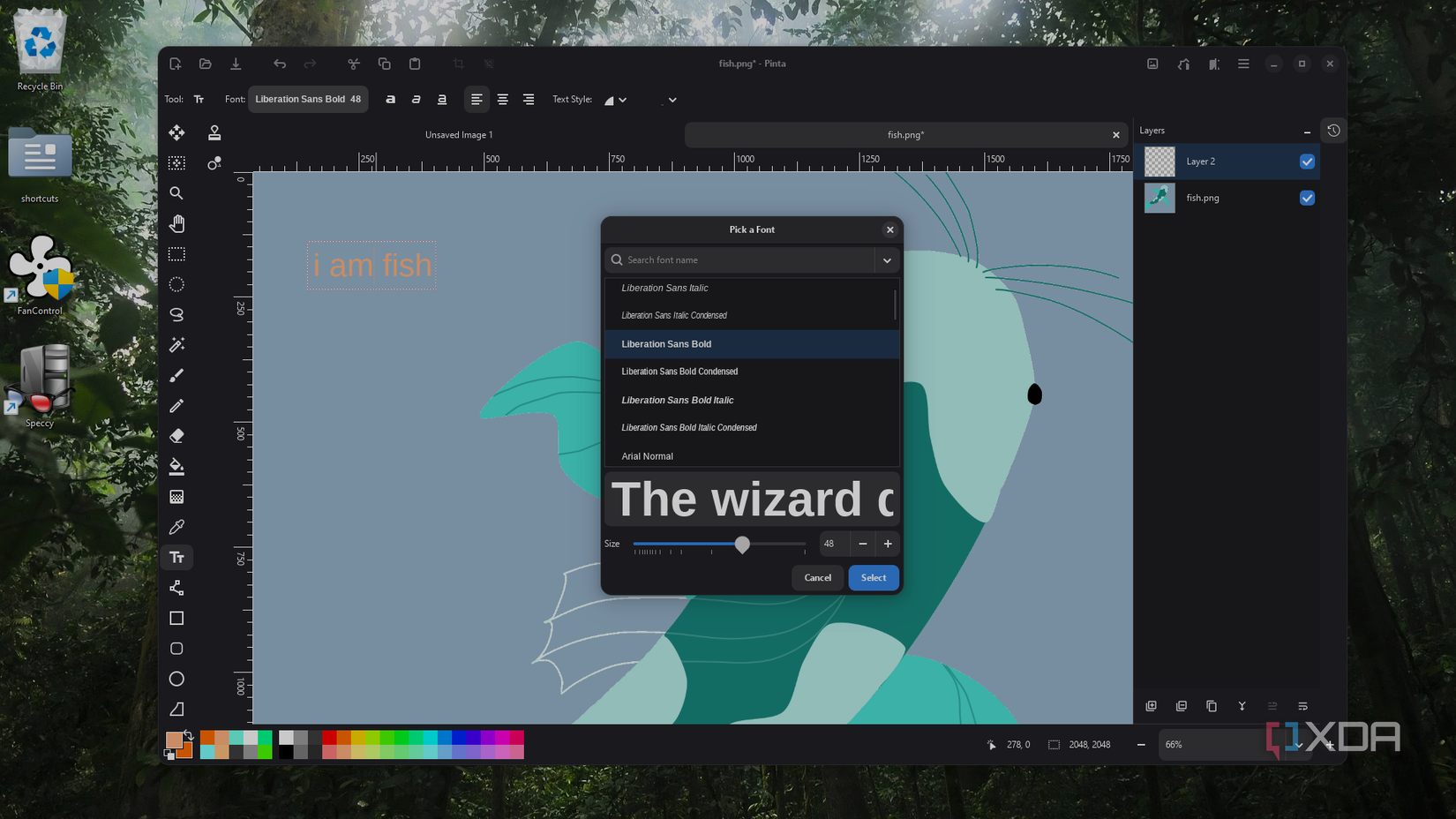The image size is (1456, 819).
Task: Select the Zoom magnifier tool
Action: tap(176, 193)
